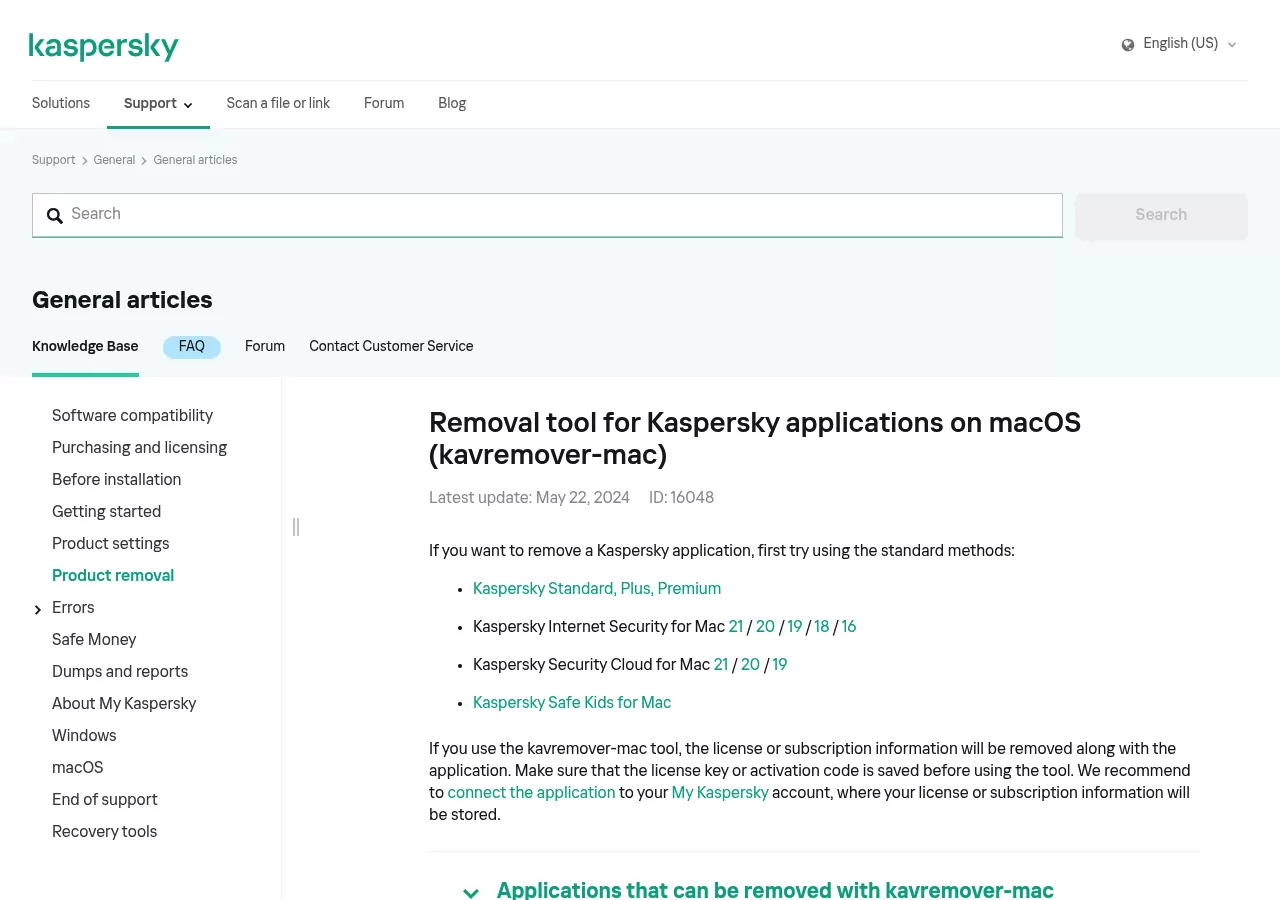Open Software compatibility in sidebar
The image size is (1280, 900).
132,416
